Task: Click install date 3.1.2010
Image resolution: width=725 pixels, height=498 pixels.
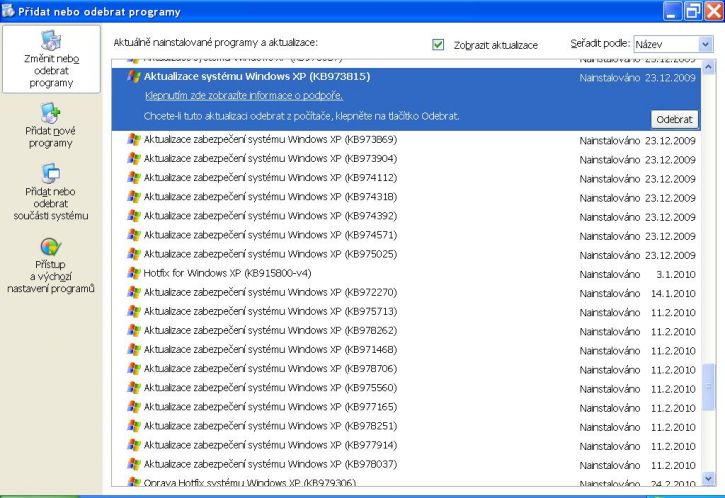Action: click(x=676, y=275)
